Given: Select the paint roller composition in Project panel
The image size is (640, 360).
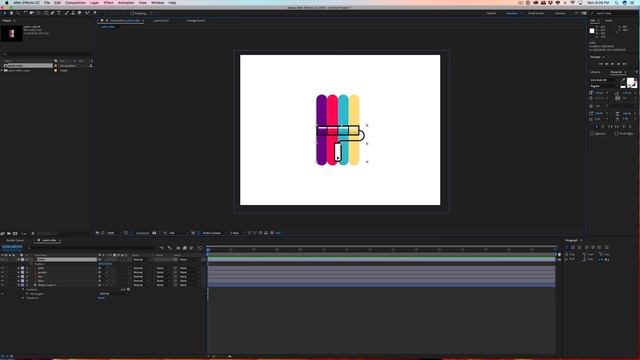Looking at the screenshot, I should 28,65.
